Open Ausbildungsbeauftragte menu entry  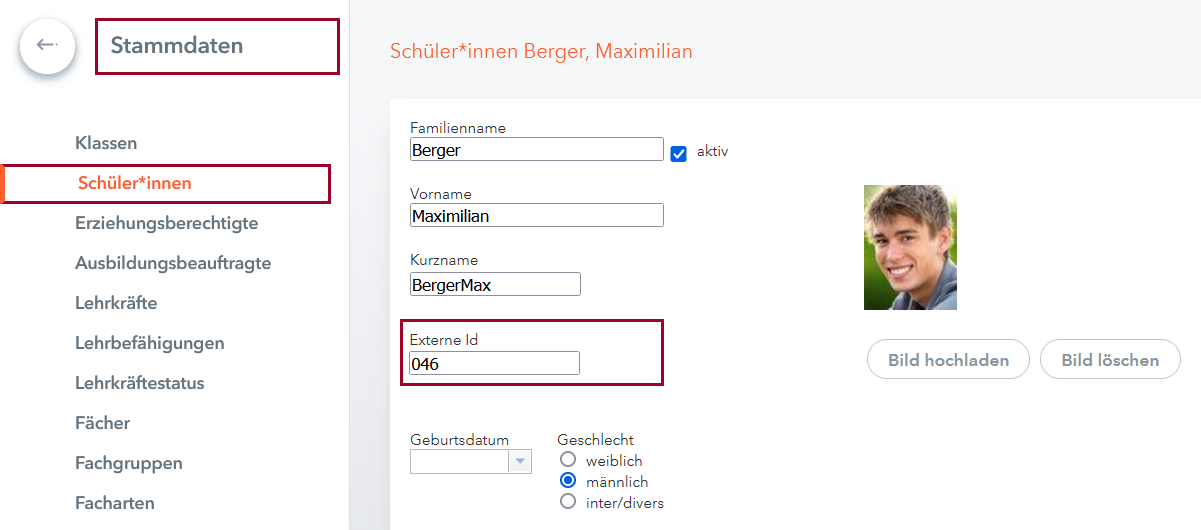[173, 263]
